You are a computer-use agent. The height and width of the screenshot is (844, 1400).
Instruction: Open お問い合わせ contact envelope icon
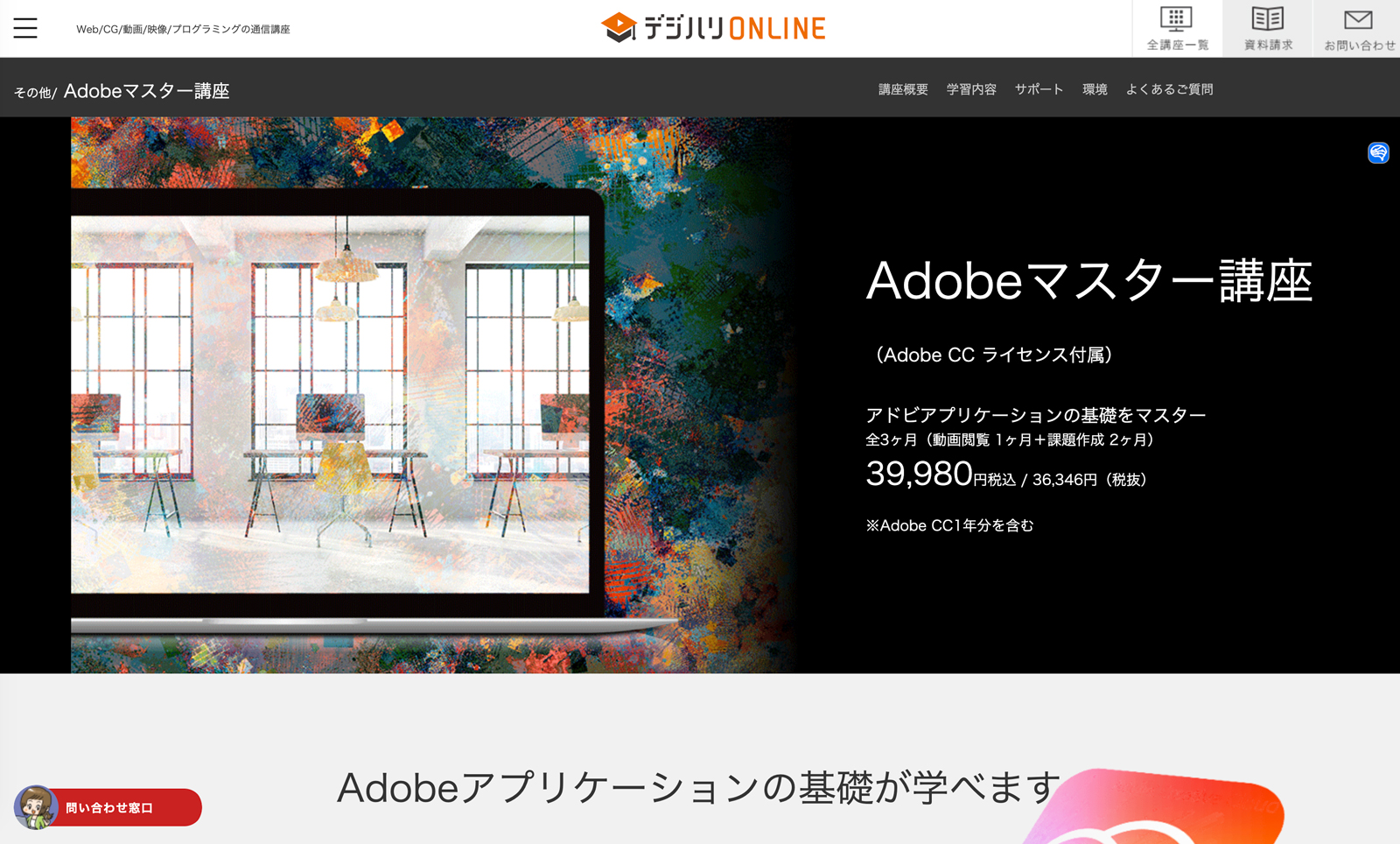(1358, 29)
